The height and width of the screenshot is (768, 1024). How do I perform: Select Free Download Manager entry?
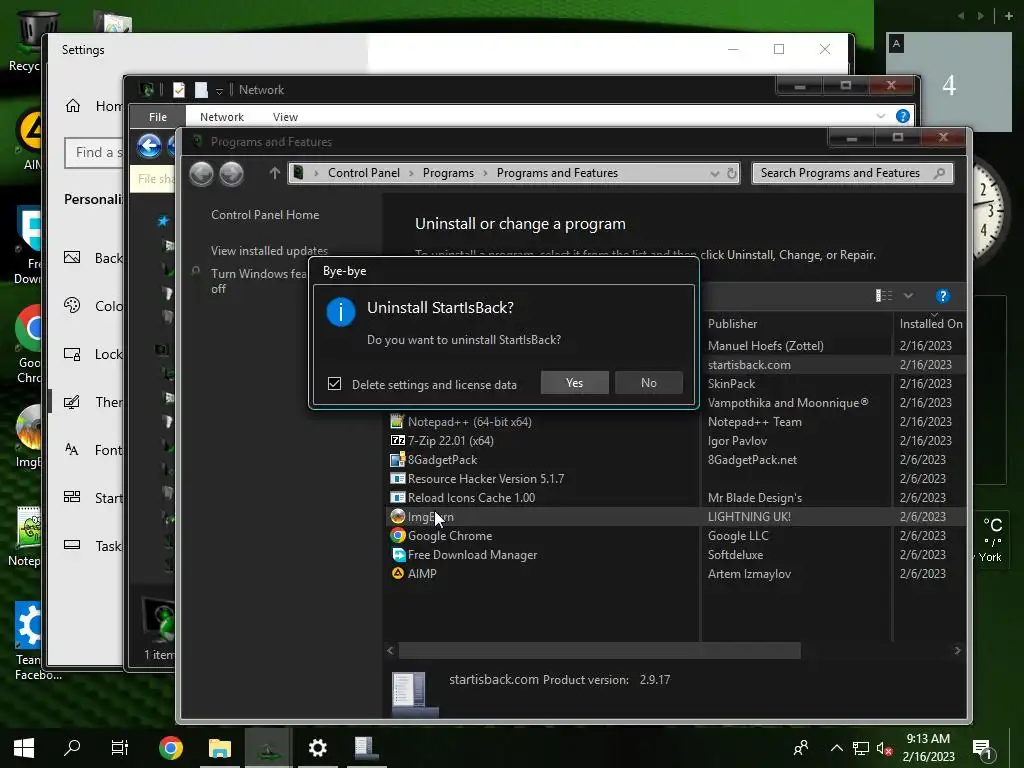[x=472, y=554]
